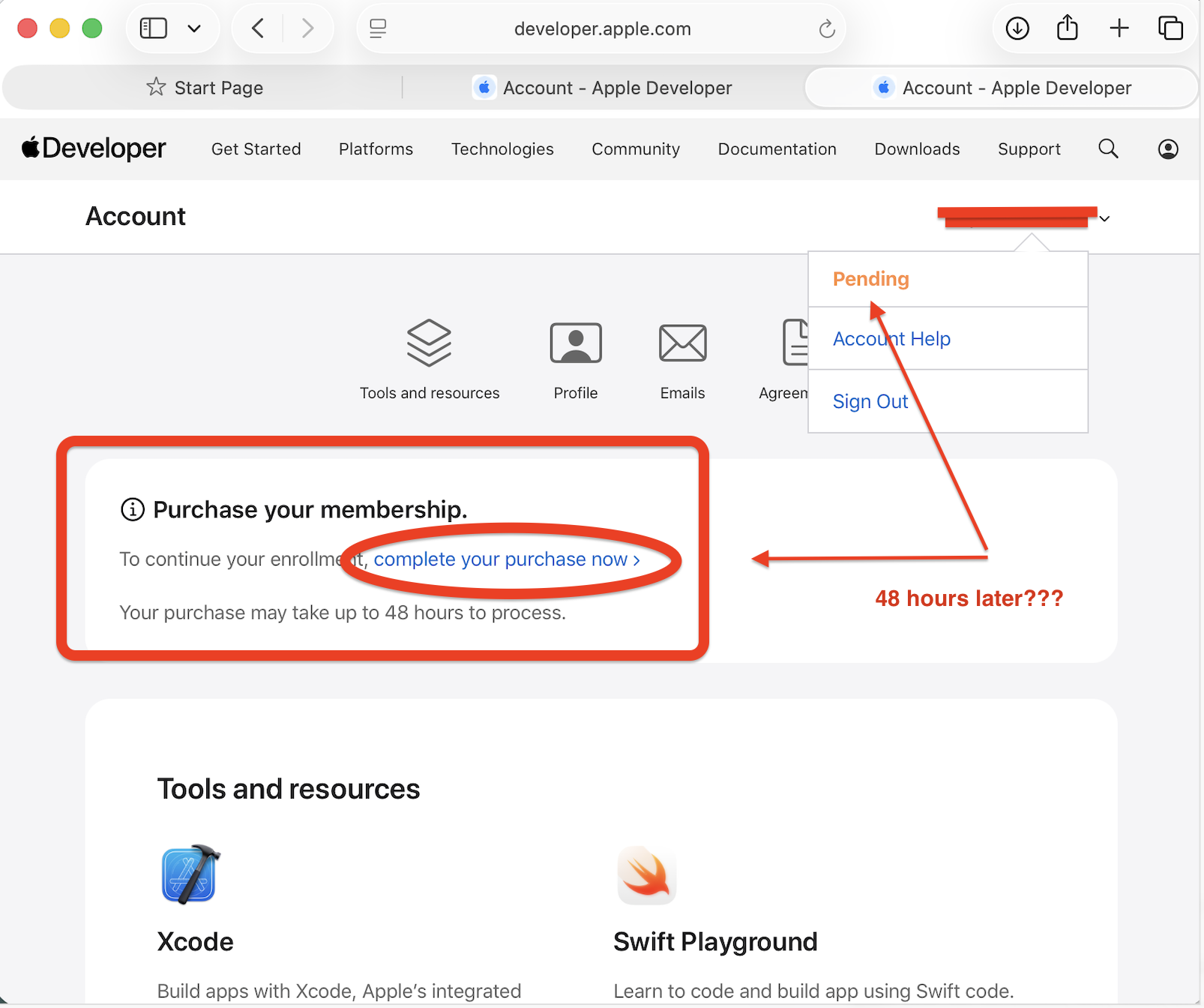Click the Purchase your membership heading
1204x1008 pixels.
tap(310, 510)
